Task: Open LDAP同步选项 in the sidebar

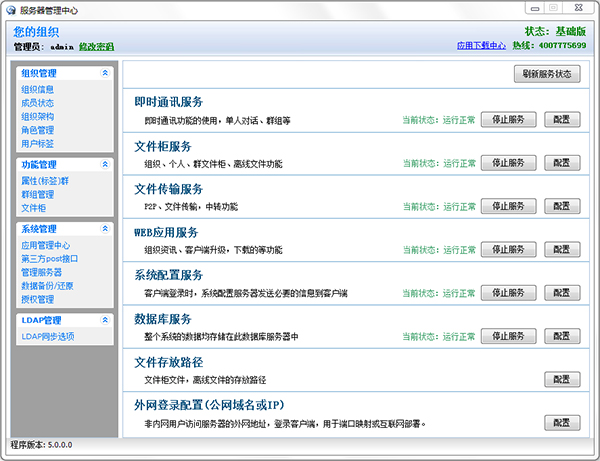Action: pyautogui.click(x=47, y=336)
